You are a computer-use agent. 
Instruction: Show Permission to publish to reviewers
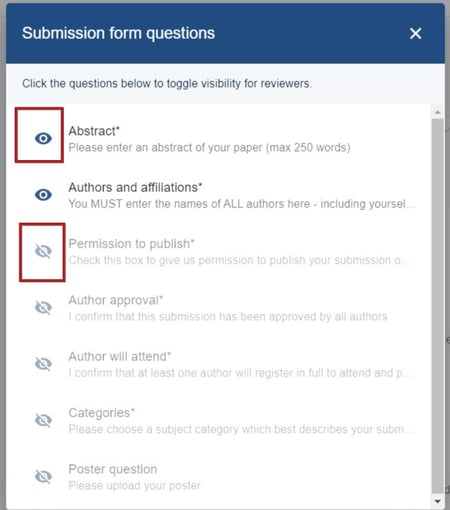pyautogui.click(x=43, y=251)
